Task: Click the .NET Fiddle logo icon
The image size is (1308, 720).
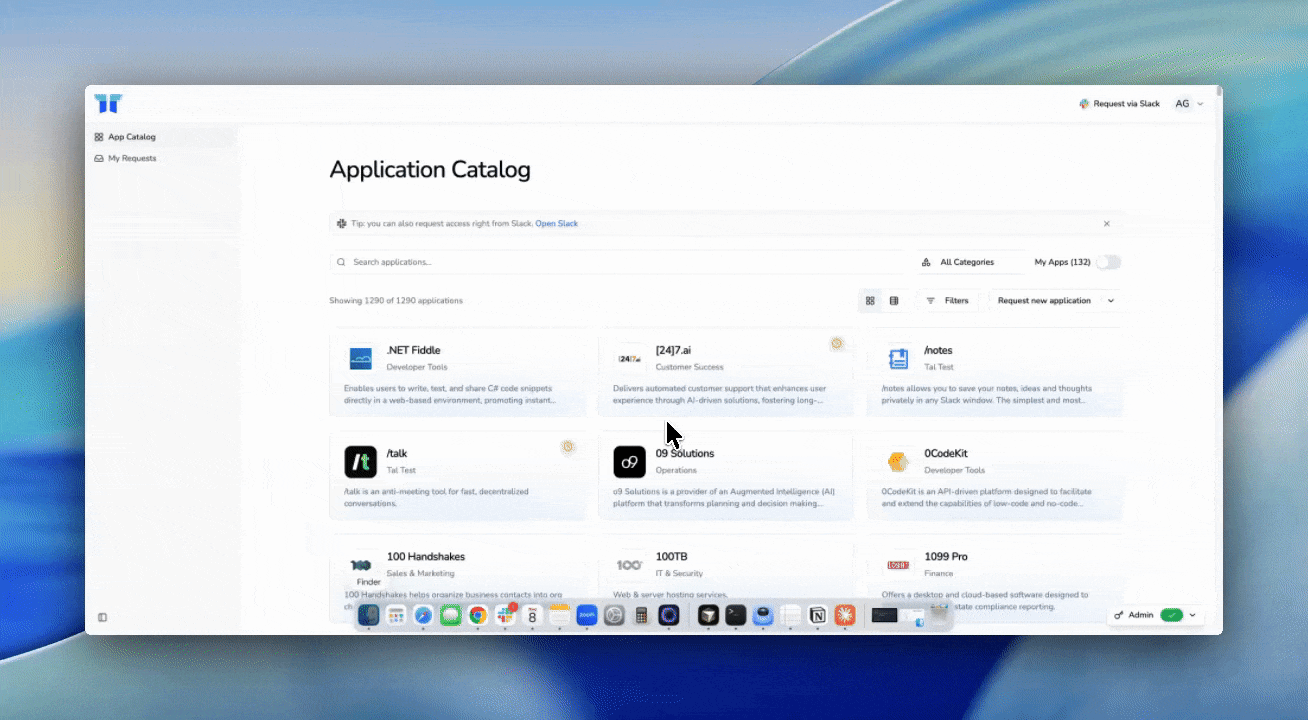Action: point(361,359)
